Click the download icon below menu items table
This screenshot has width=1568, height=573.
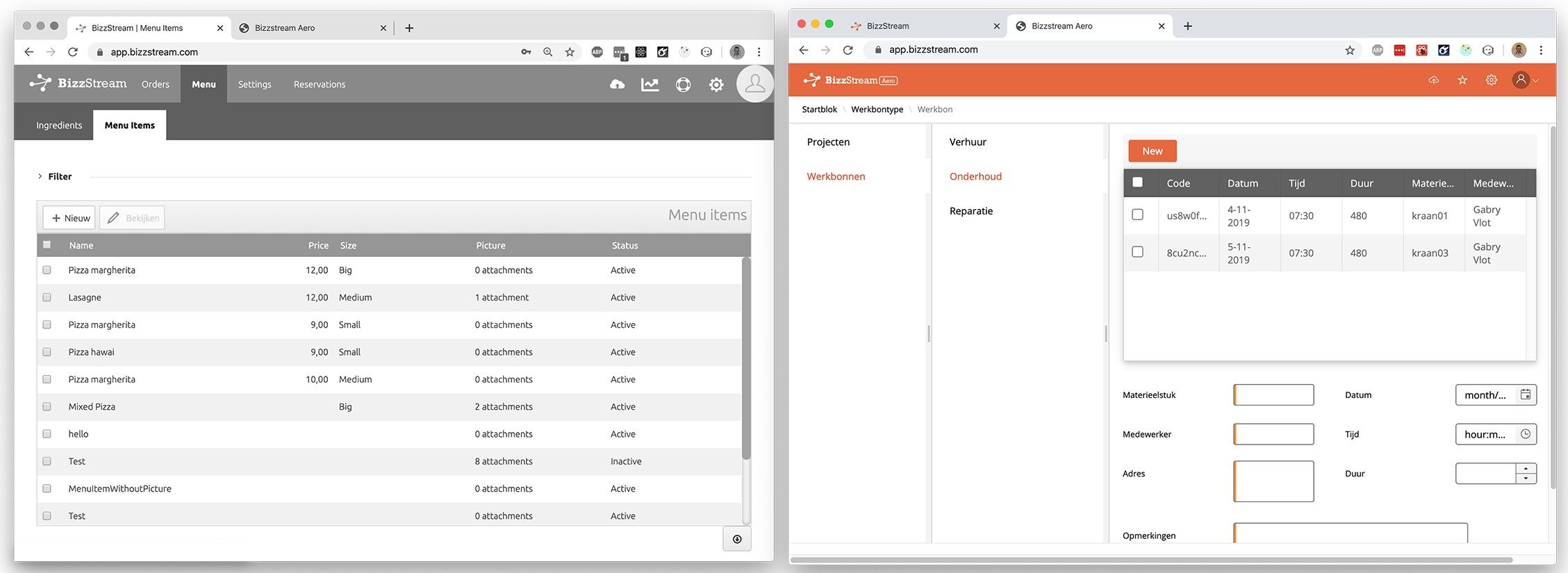737,539
